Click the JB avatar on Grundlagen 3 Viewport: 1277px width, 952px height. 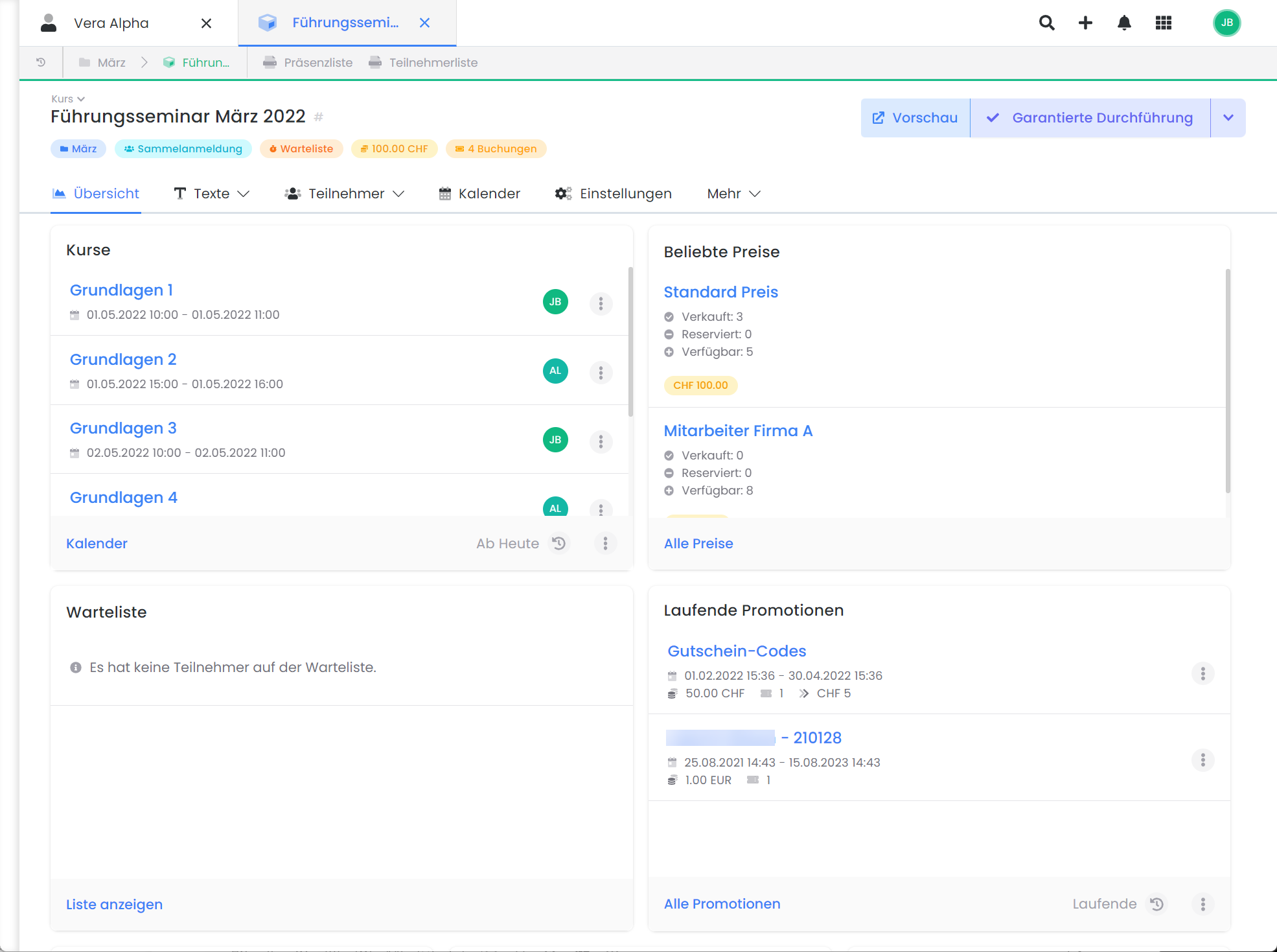[x=555, y=440]
